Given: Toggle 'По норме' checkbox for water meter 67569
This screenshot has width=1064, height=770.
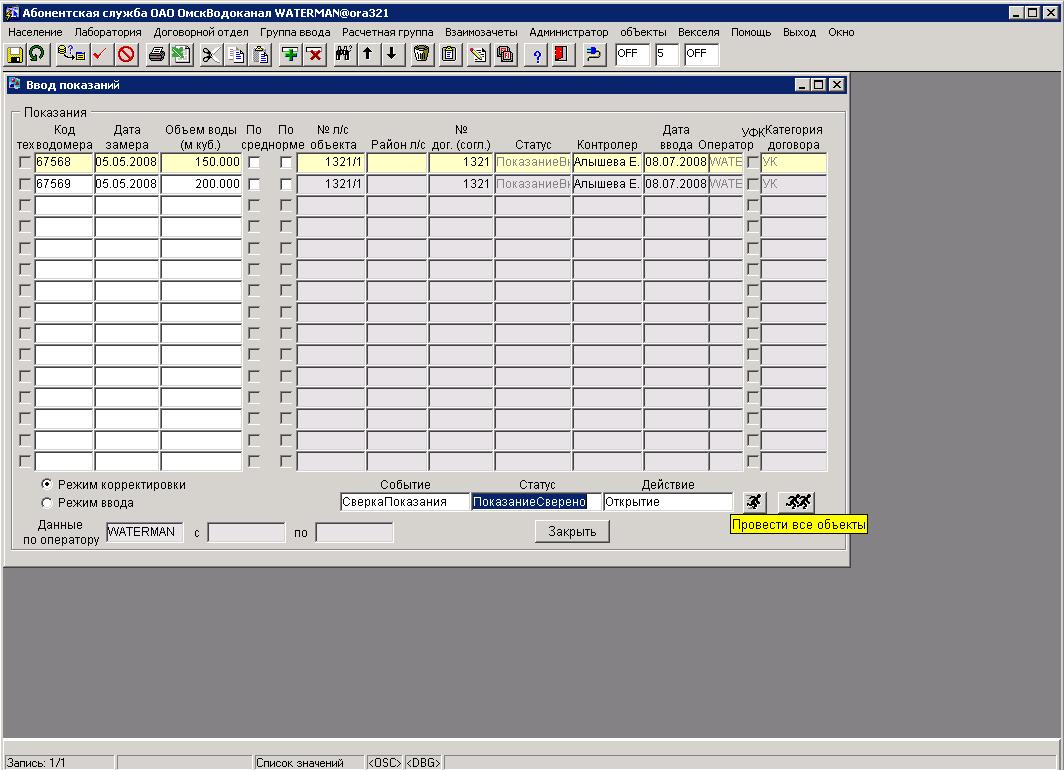Looking at the screenshot, I should tap(286, 184).
